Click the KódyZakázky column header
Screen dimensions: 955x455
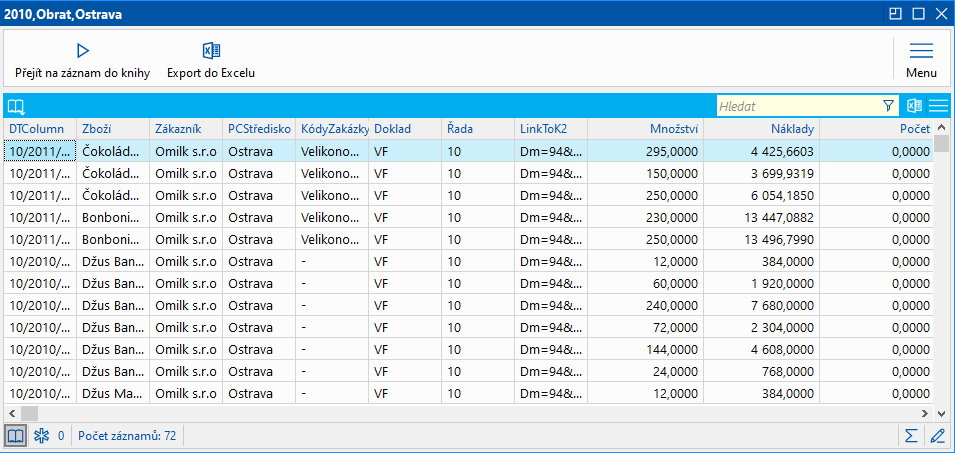tap(332, 129)
